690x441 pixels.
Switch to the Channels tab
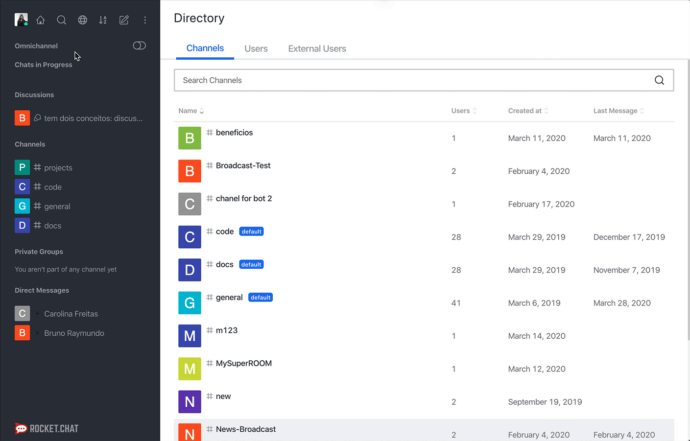pyautogui.click(x=205, y=48)
